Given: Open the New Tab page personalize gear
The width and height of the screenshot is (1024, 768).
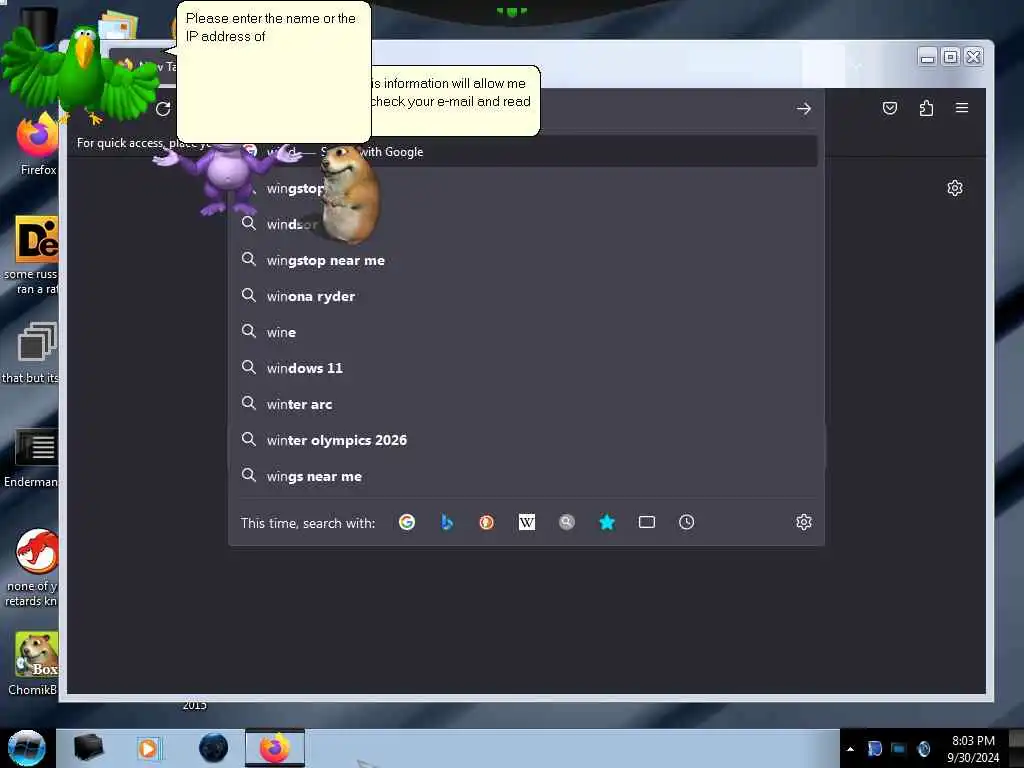Looking at the screenshot, I should (x=955, y=189).
